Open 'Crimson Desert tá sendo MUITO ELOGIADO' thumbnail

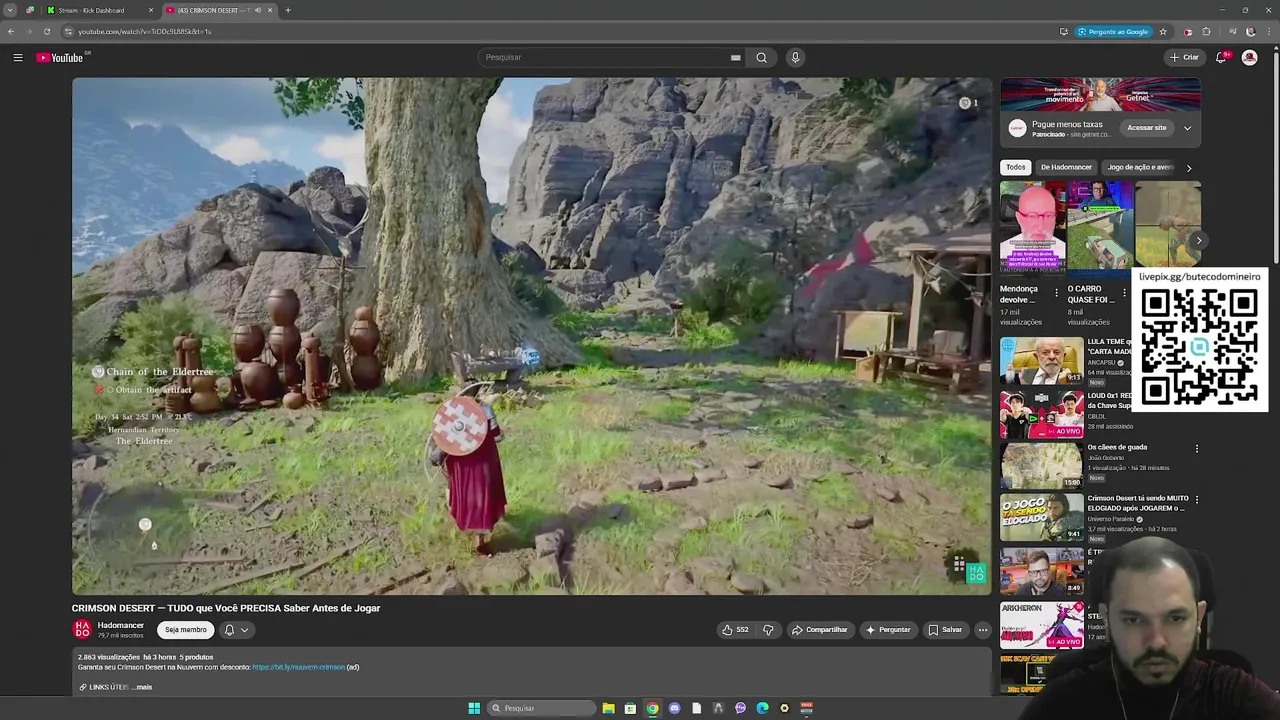[1042, 517]
